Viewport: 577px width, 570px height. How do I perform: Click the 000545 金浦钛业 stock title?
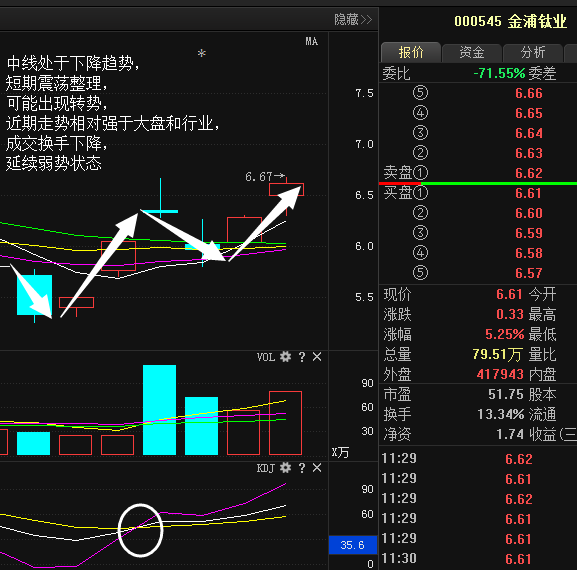(x=510, y=21)
